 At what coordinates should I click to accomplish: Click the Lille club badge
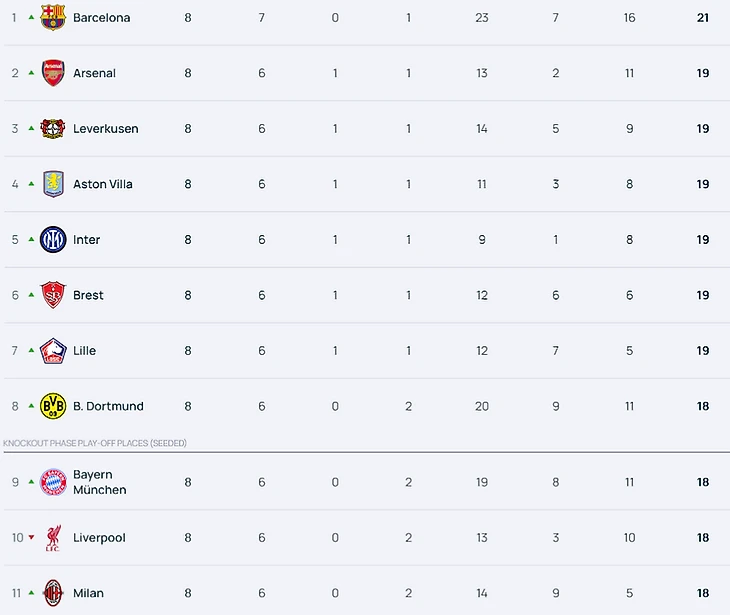(x=53, y=351)
